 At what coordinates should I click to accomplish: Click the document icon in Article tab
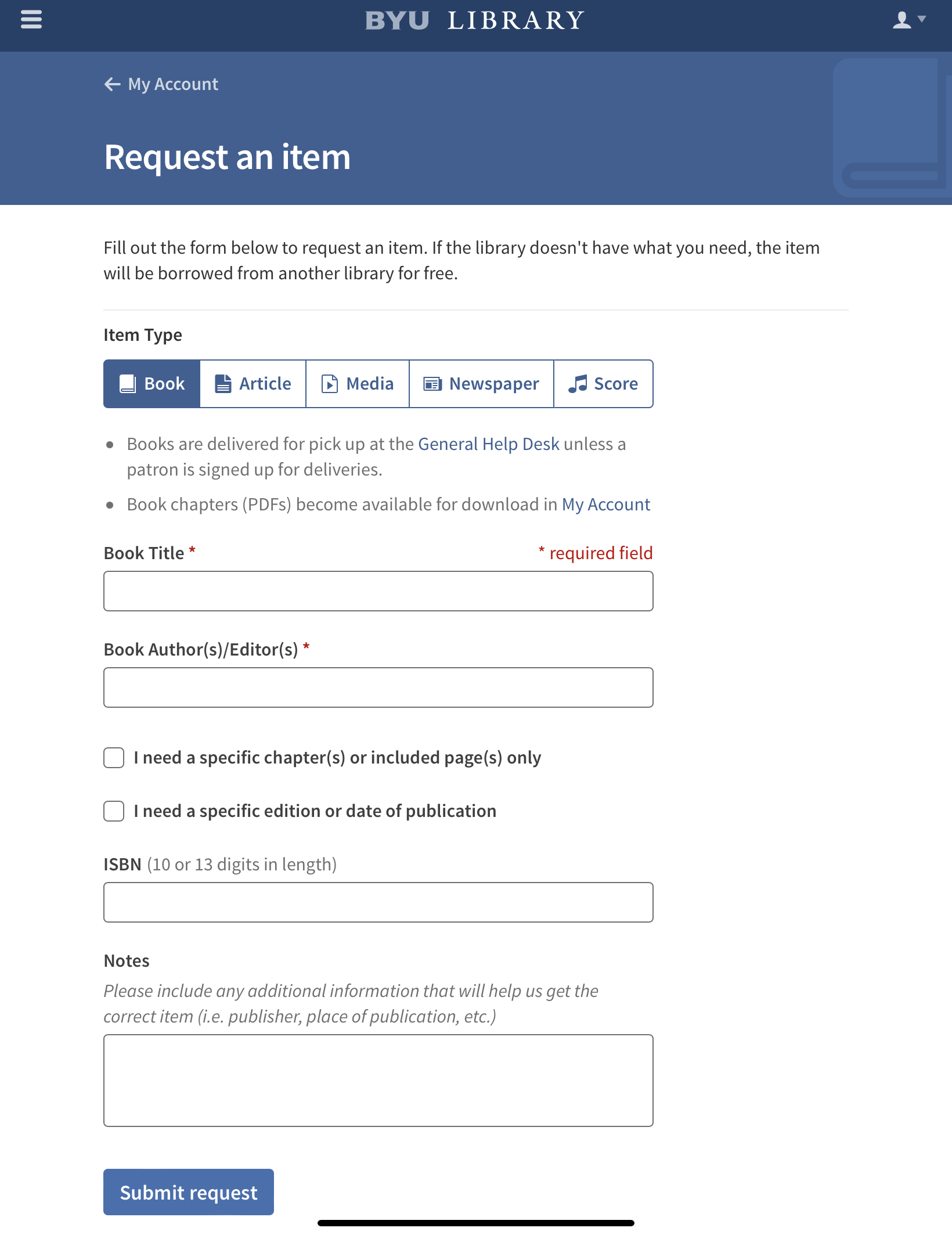click(223, 384)
